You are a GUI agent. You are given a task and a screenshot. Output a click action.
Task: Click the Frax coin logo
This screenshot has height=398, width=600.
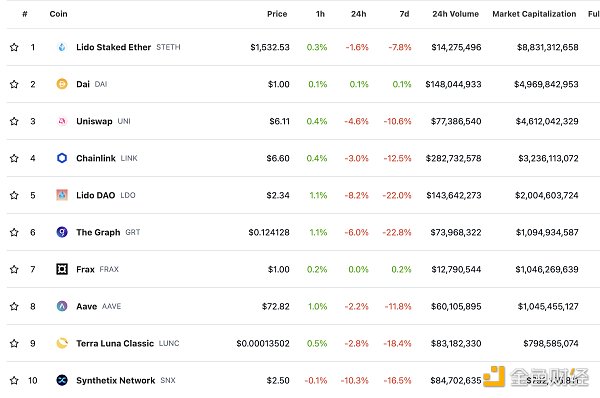pyautogui.click(x=62, y=269)
